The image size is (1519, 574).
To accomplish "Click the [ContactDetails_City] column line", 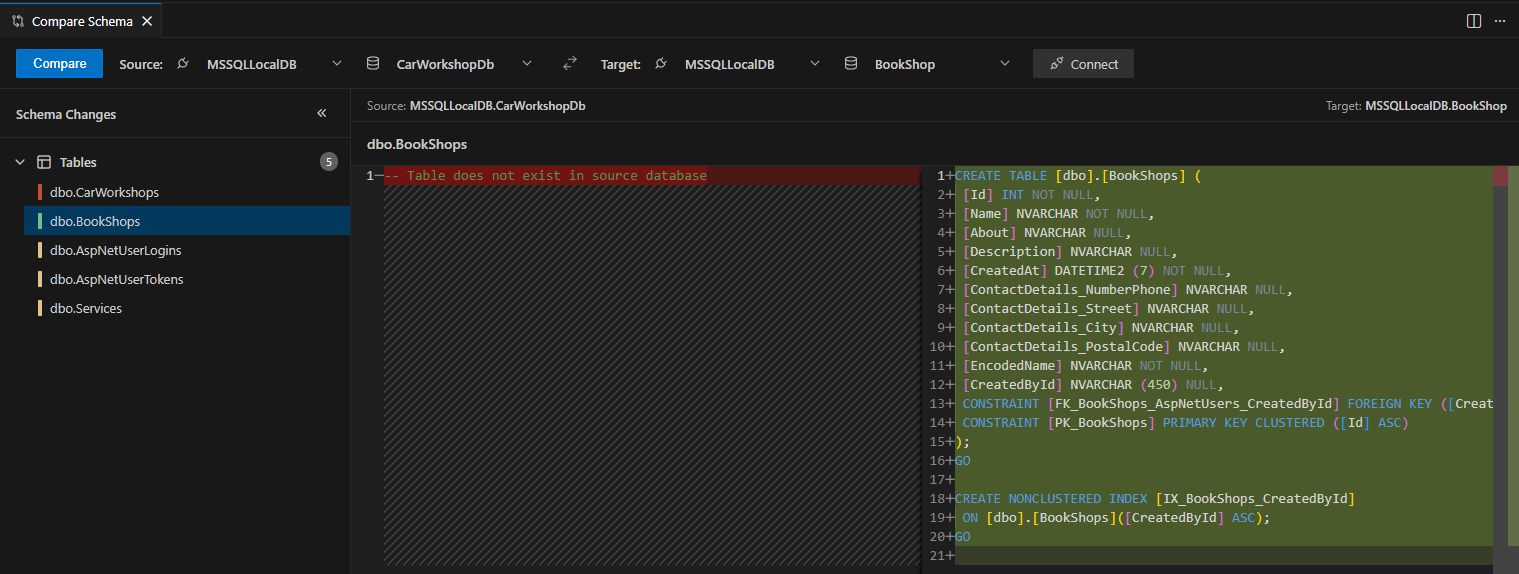I will click(1100, 328).
